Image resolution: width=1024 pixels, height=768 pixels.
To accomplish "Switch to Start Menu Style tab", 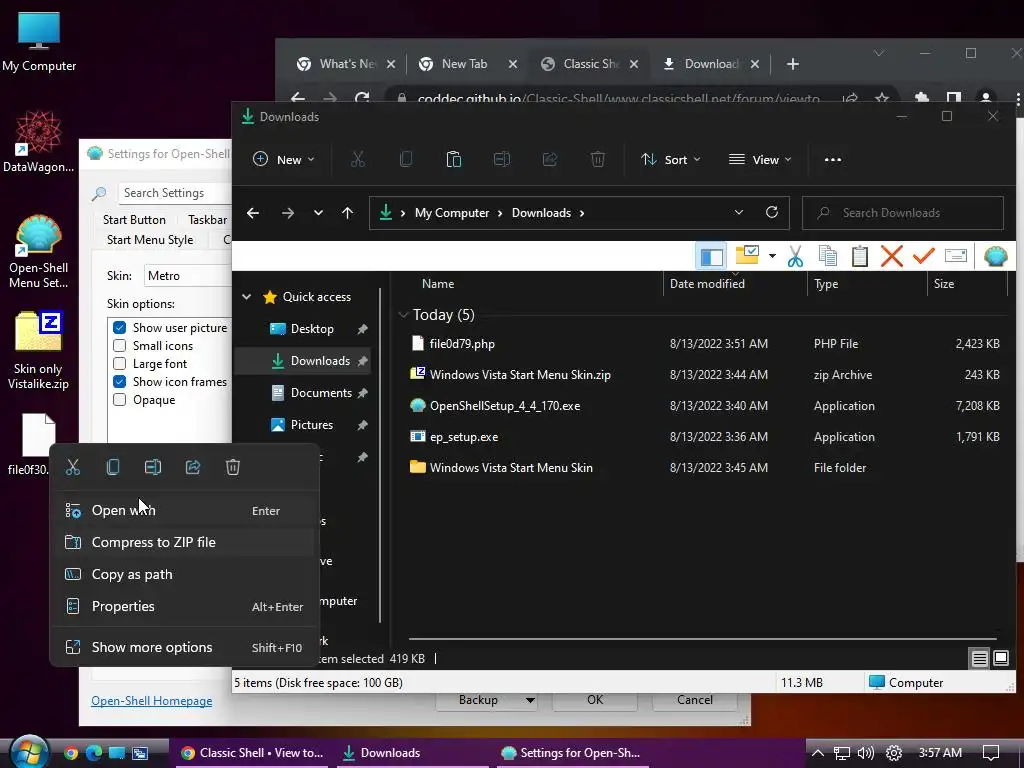I will 150,240.
